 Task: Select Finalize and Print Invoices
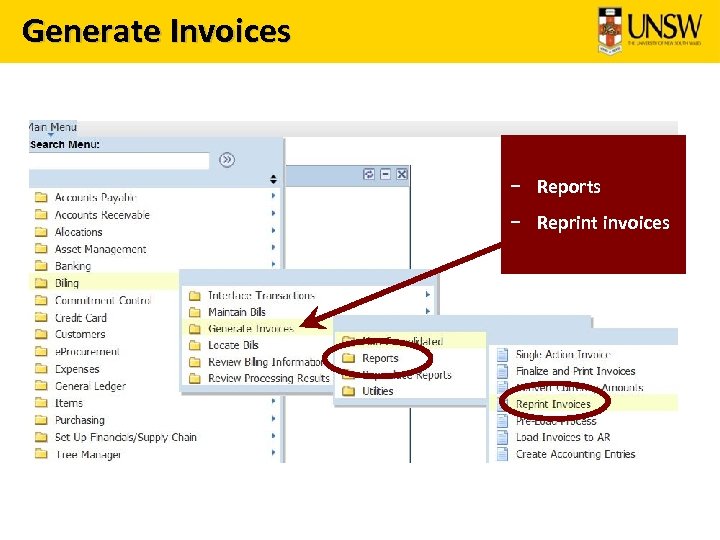[x=575, y=371]
